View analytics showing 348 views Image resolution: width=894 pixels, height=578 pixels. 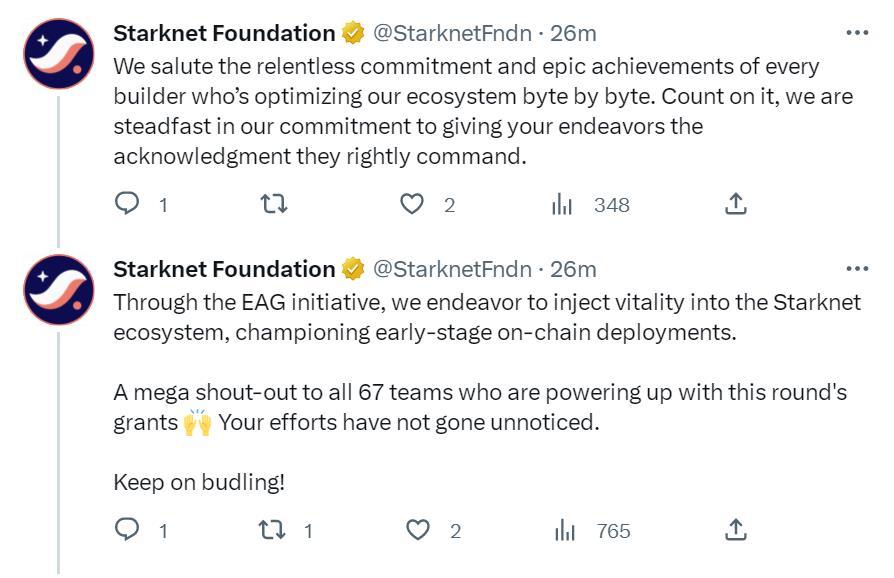(565, 205)
